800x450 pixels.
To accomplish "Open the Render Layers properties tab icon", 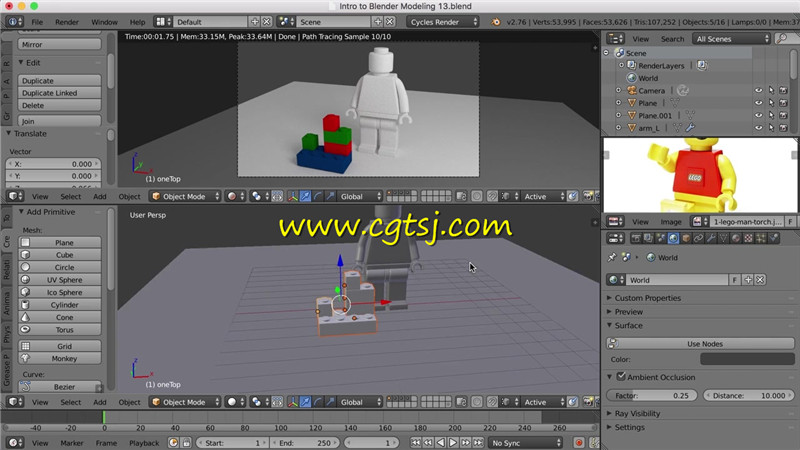I will pos(648,238).
